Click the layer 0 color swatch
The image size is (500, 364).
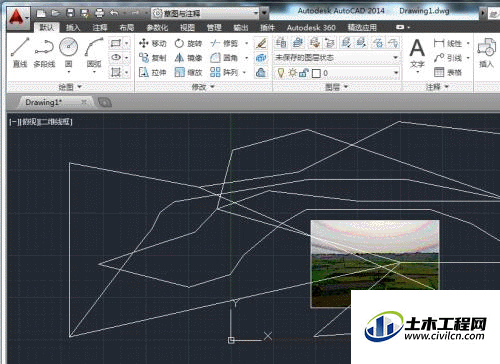click(316, 73)
